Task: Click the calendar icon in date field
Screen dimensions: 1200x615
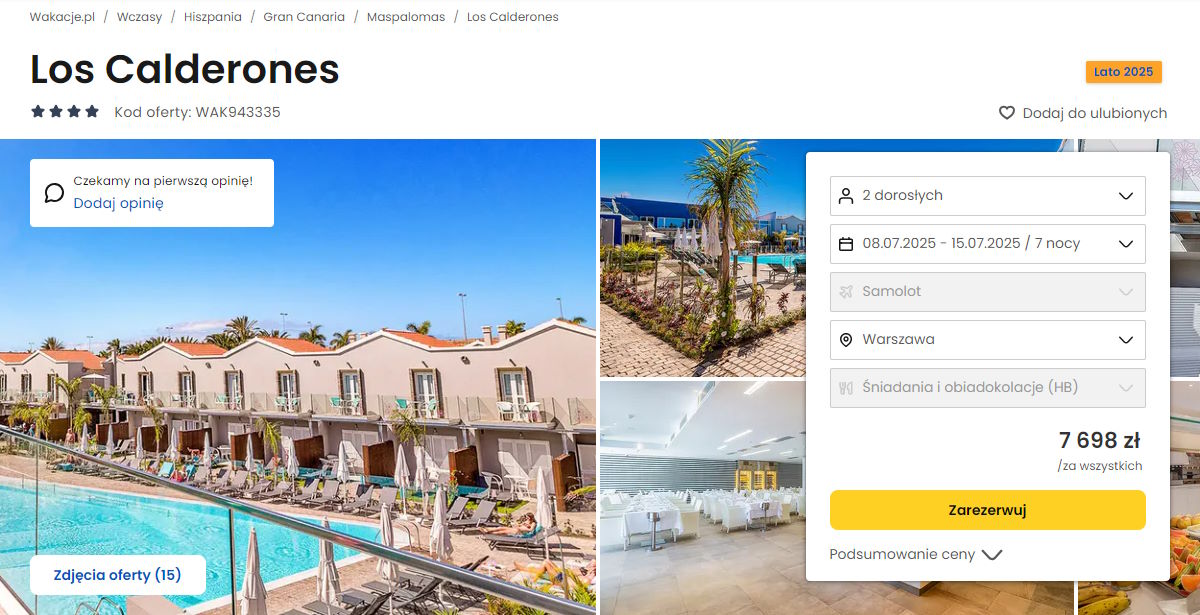Action: (x=846, y=244)
